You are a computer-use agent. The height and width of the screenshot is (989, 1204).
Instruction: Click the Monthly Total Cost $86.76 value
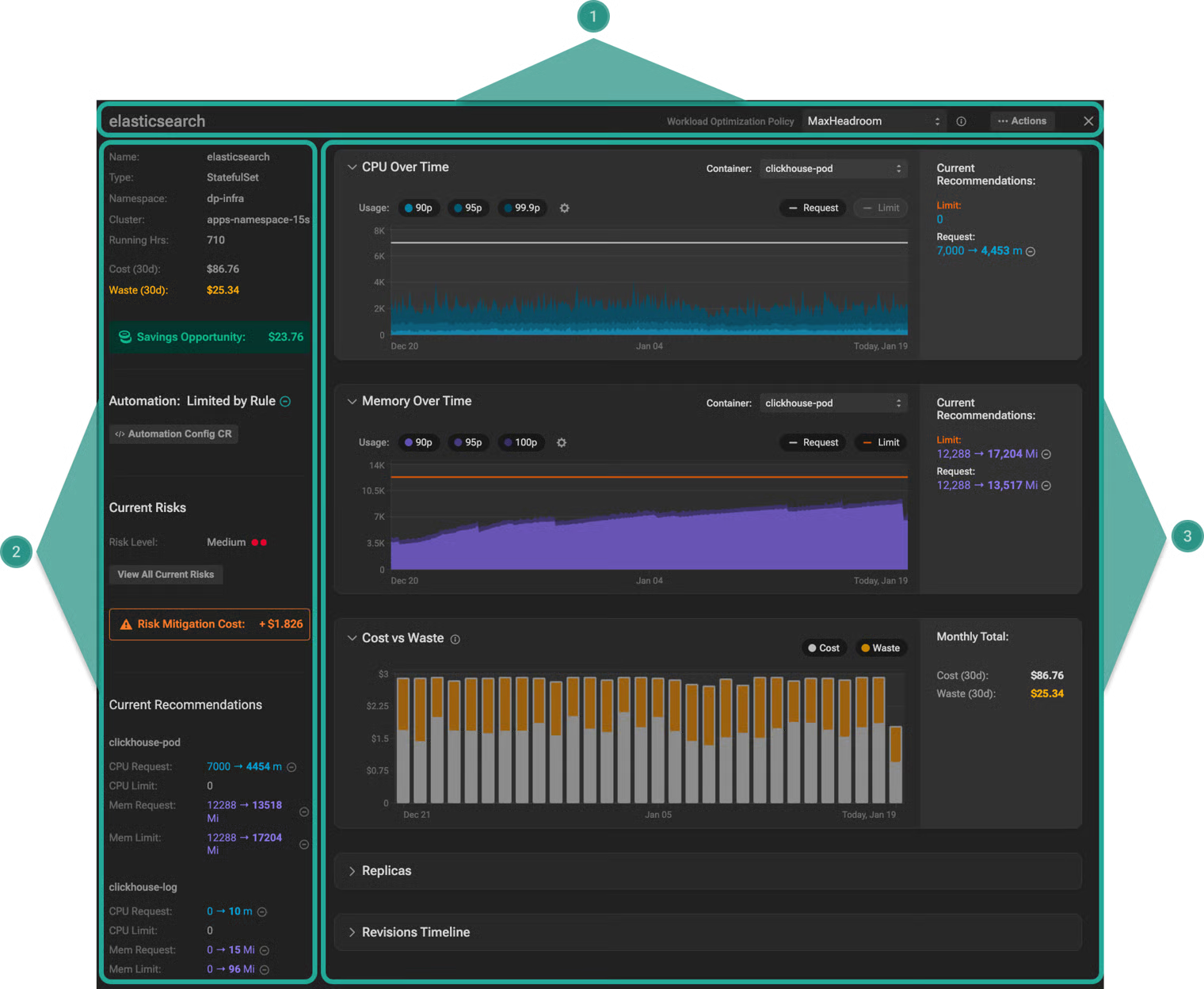point(1047,675)
